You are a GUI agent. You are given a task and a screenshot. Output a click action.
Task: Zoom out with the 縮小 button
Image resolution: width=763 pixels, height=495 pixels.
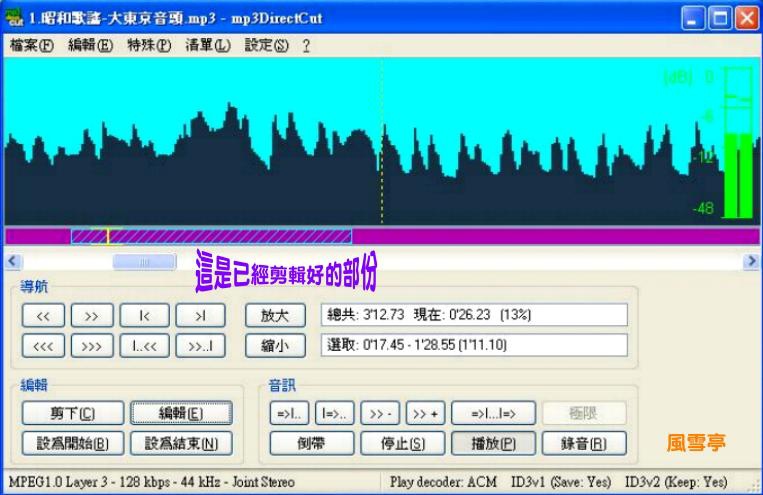pos(275,346)
